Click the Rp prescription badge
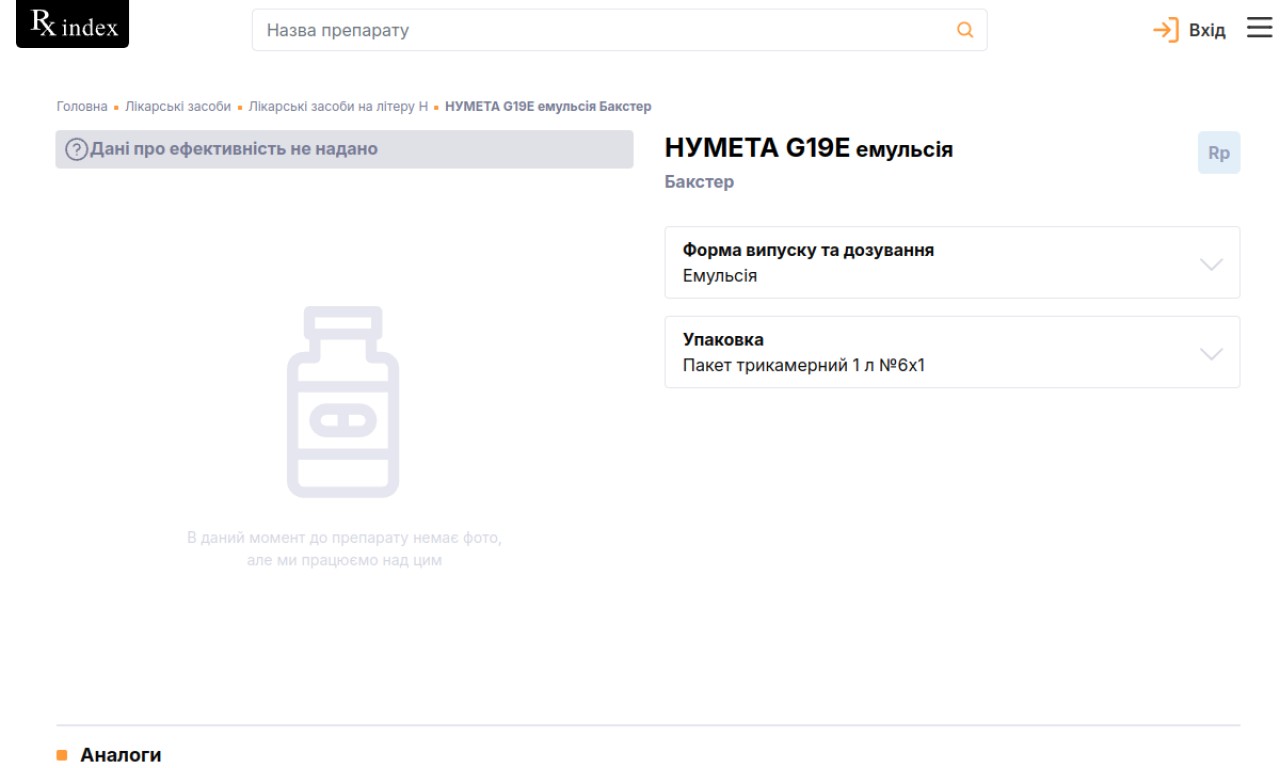The width and height of the screenshot is (1280, 768). [x=1218, y=153]
